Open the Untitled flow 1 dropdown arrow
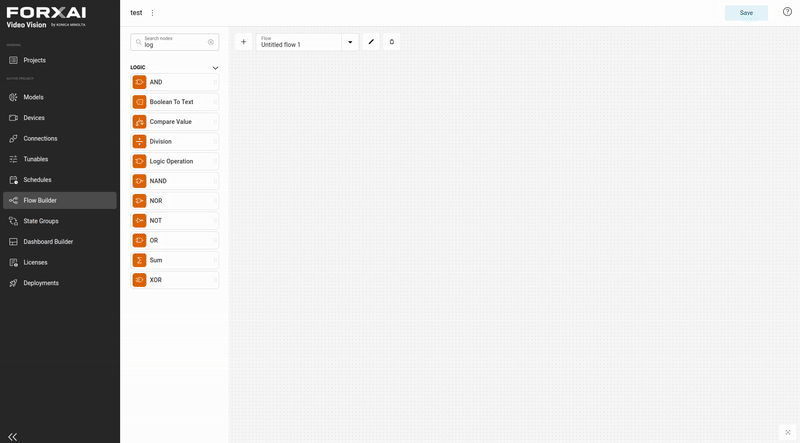Image resolution: width=800 pixels, height=443 pixels. coord(350,42)
